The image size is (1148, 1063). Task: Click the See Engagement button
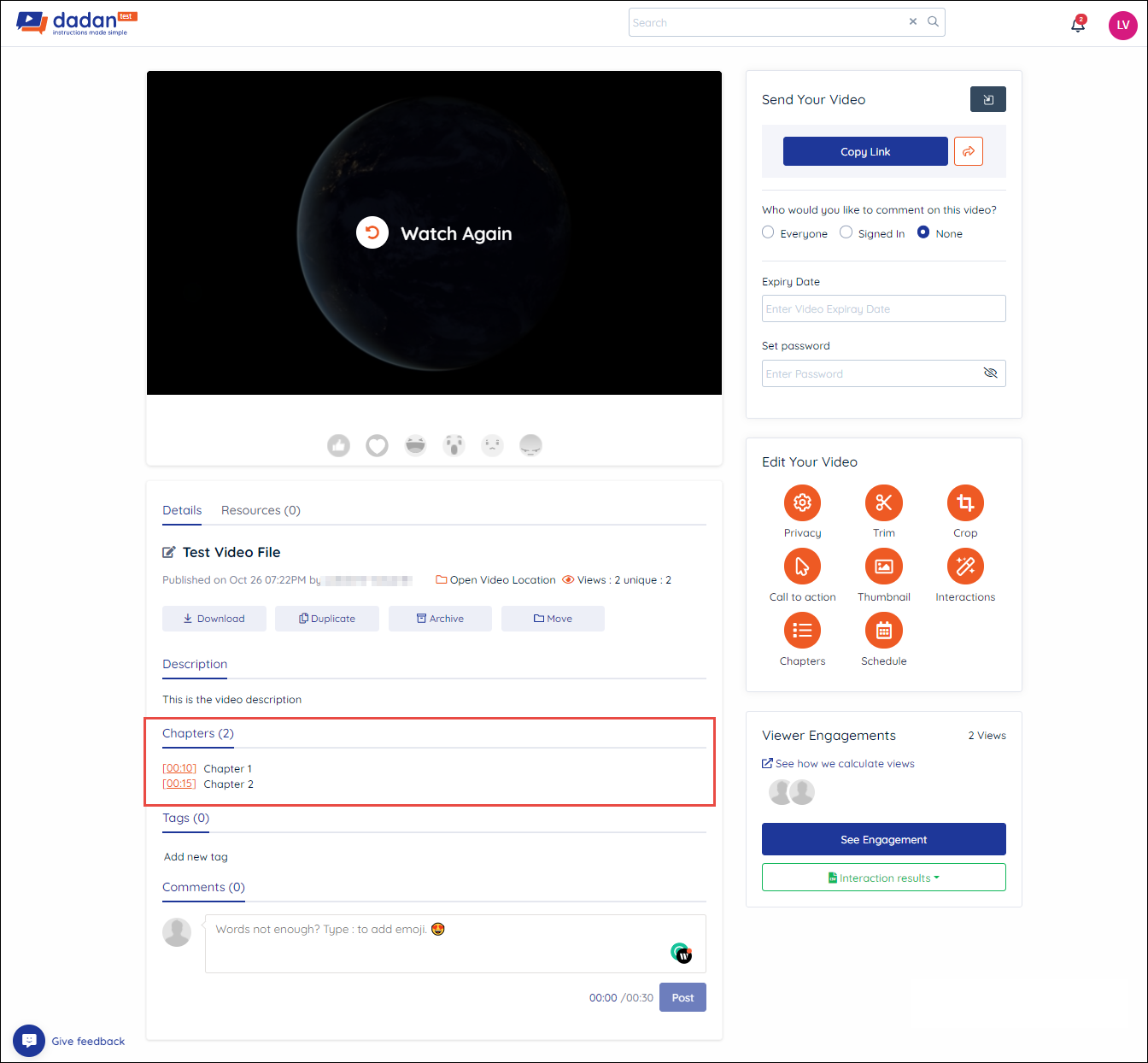click(x=884, y=839)
